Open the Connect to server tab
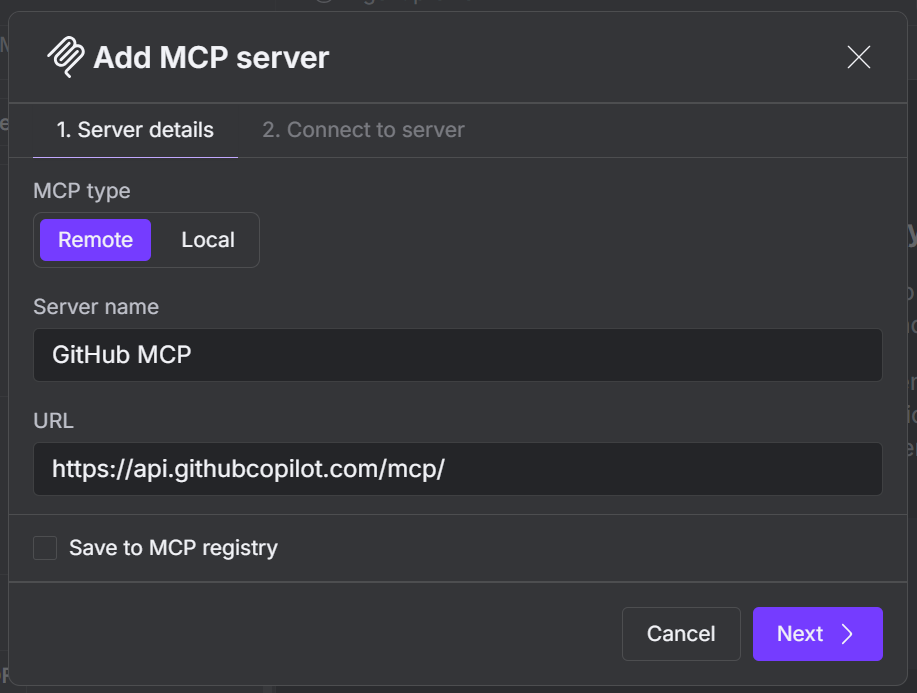 (363, 130)
